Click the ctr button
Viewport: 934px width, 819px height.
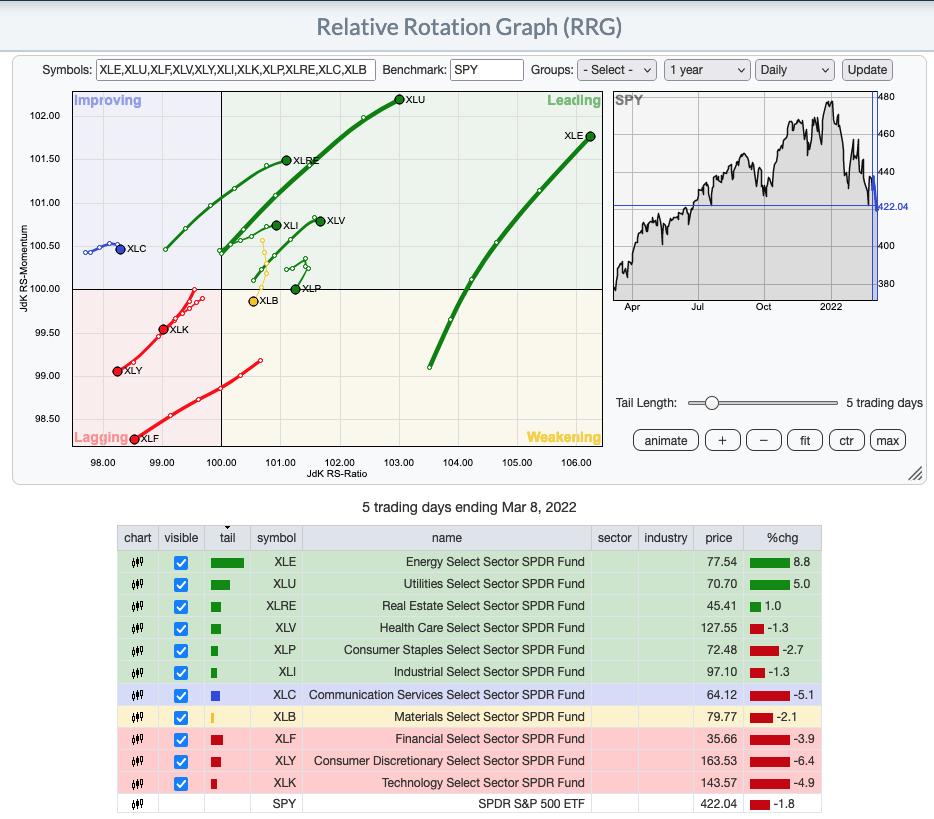846,441
